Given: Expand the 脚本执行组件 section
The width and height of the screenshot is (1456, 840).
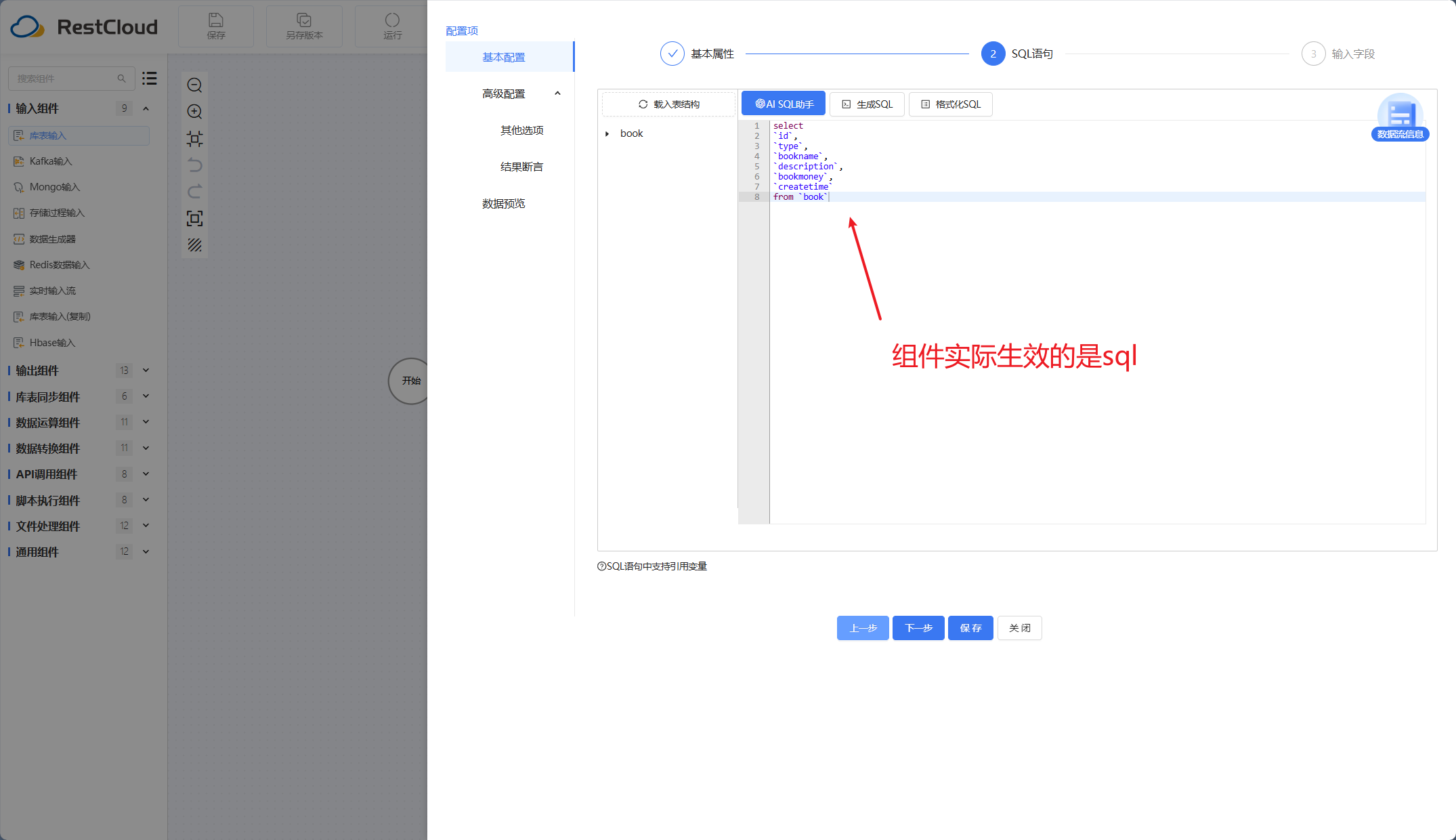Looking at the screenshot, I should 146,500.
